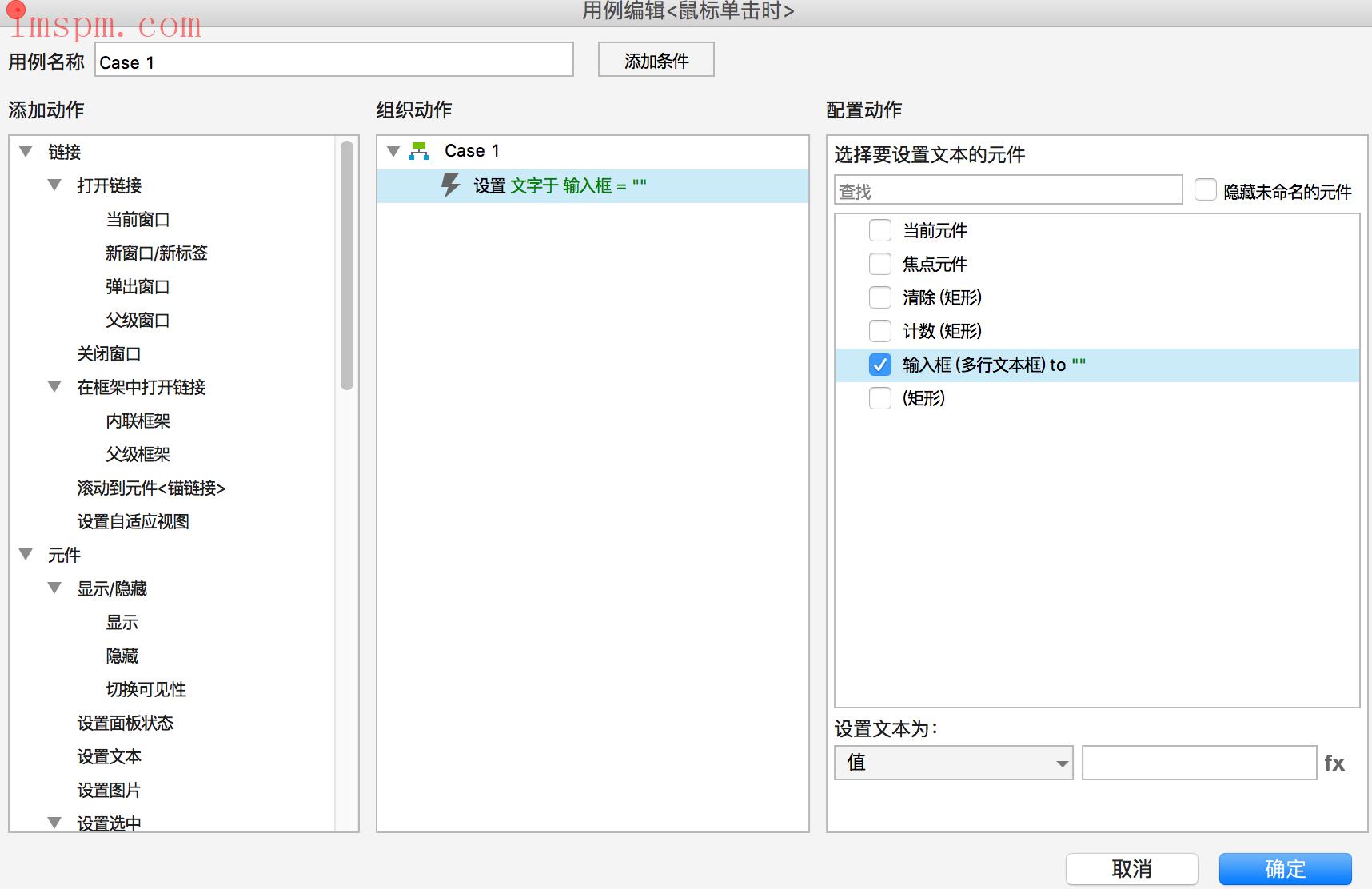Collapse the 链接 category
This screenshot has height=889, width=1372.
(x=26, y=151)
